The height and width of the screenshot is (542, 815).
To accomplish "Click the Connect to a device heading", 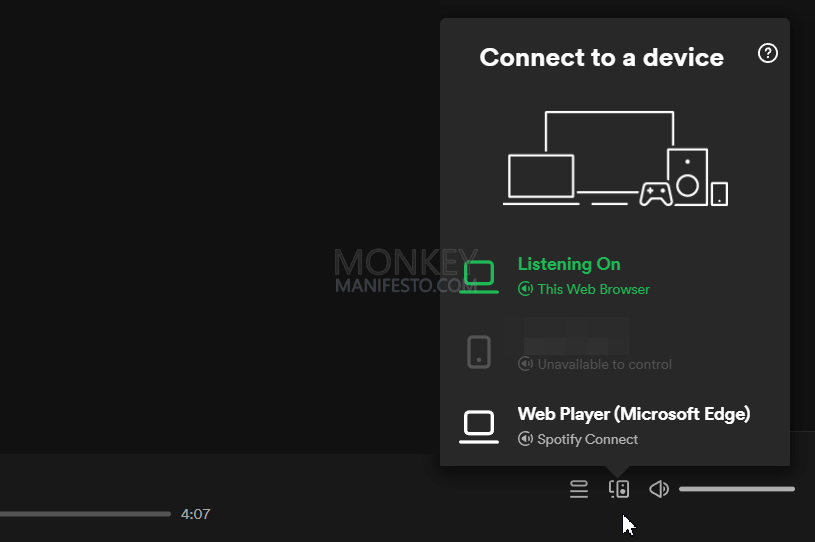I will [601, 57].
